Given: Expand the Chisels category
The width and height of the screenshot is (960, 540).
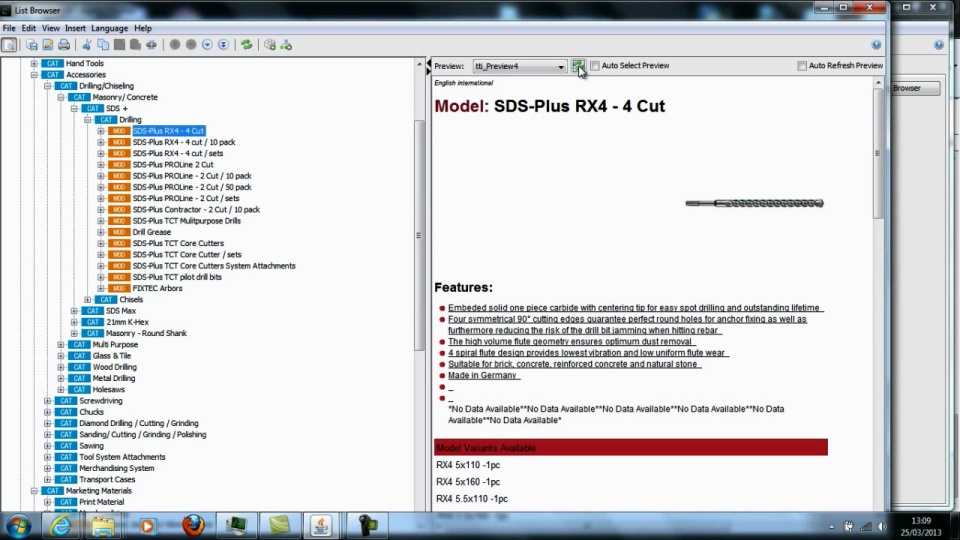Looking at the screenshot, I should click(88, 299).
